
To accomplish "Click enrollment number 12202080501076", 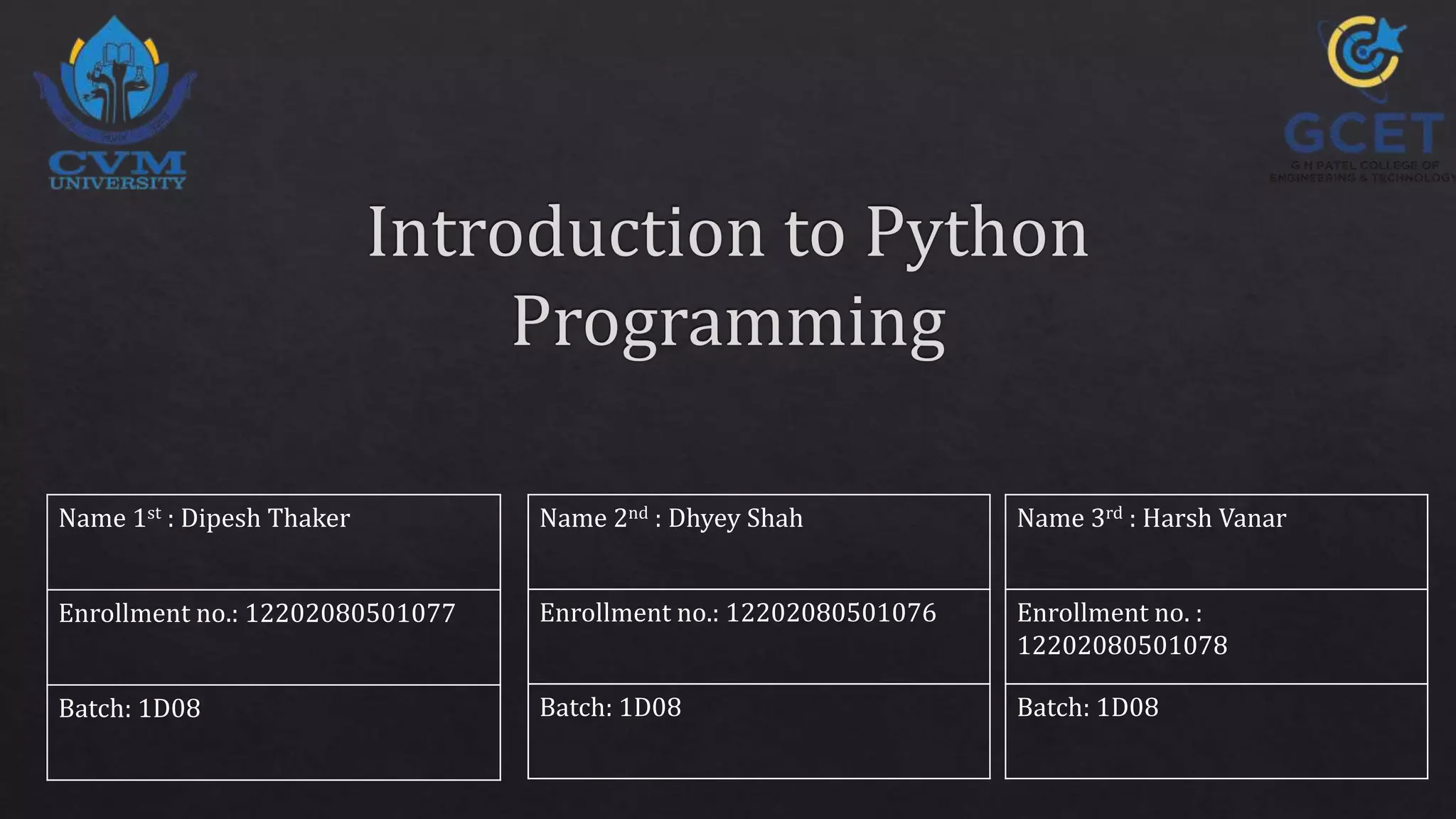I will coord(830,613).
